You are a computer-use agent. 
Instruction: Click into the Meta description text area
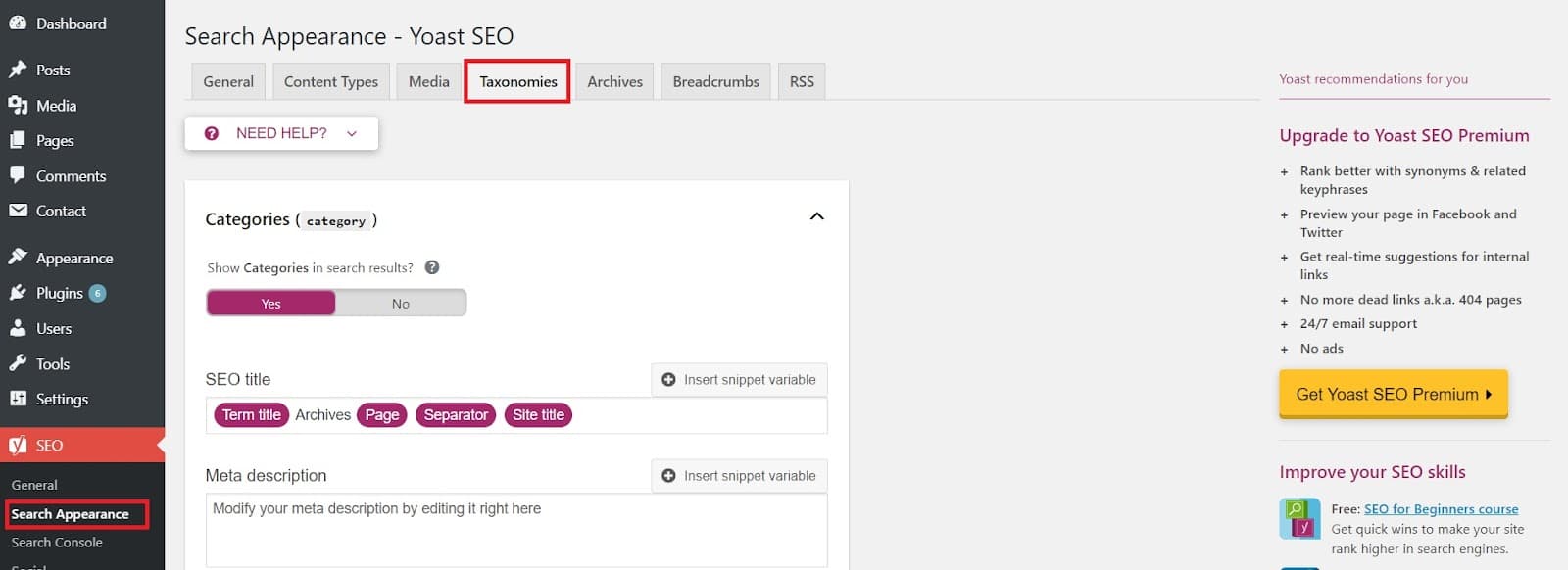click(516, 530)
